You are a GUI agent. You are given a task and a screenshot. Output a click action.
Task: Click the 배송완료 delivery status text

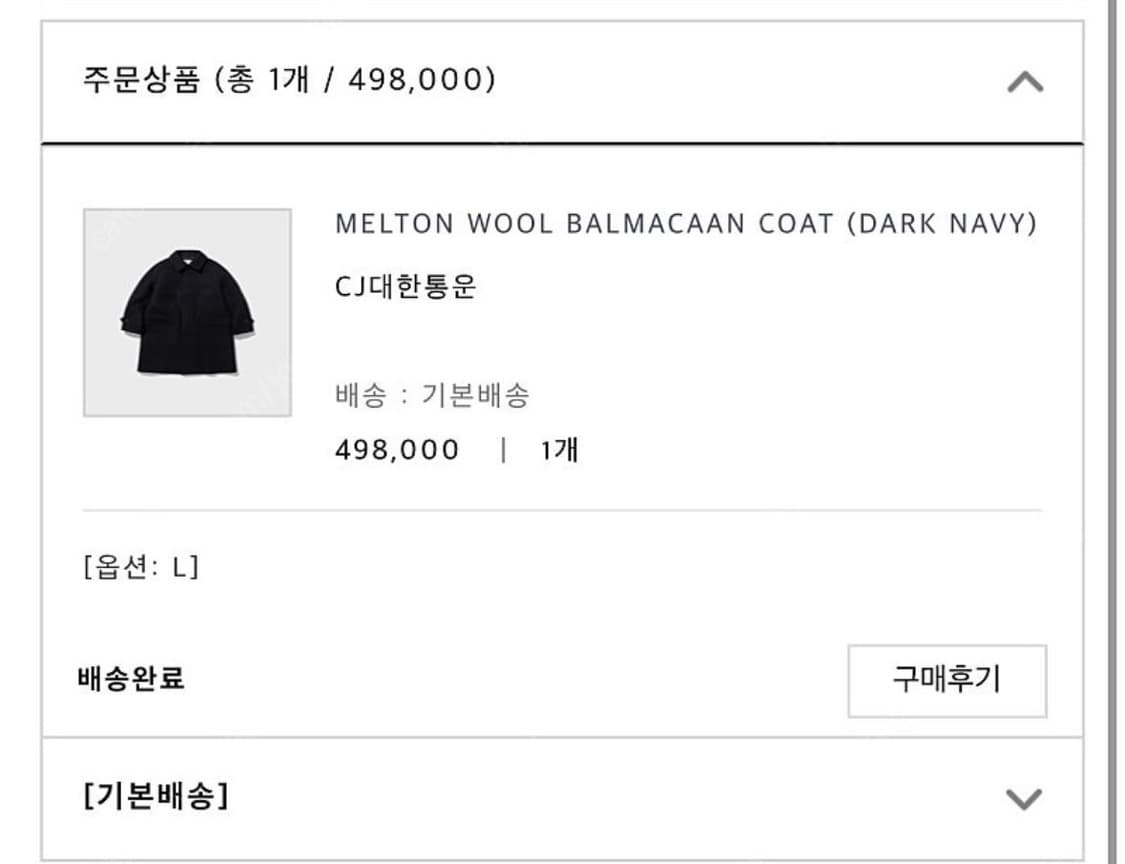tap(131, 680)
